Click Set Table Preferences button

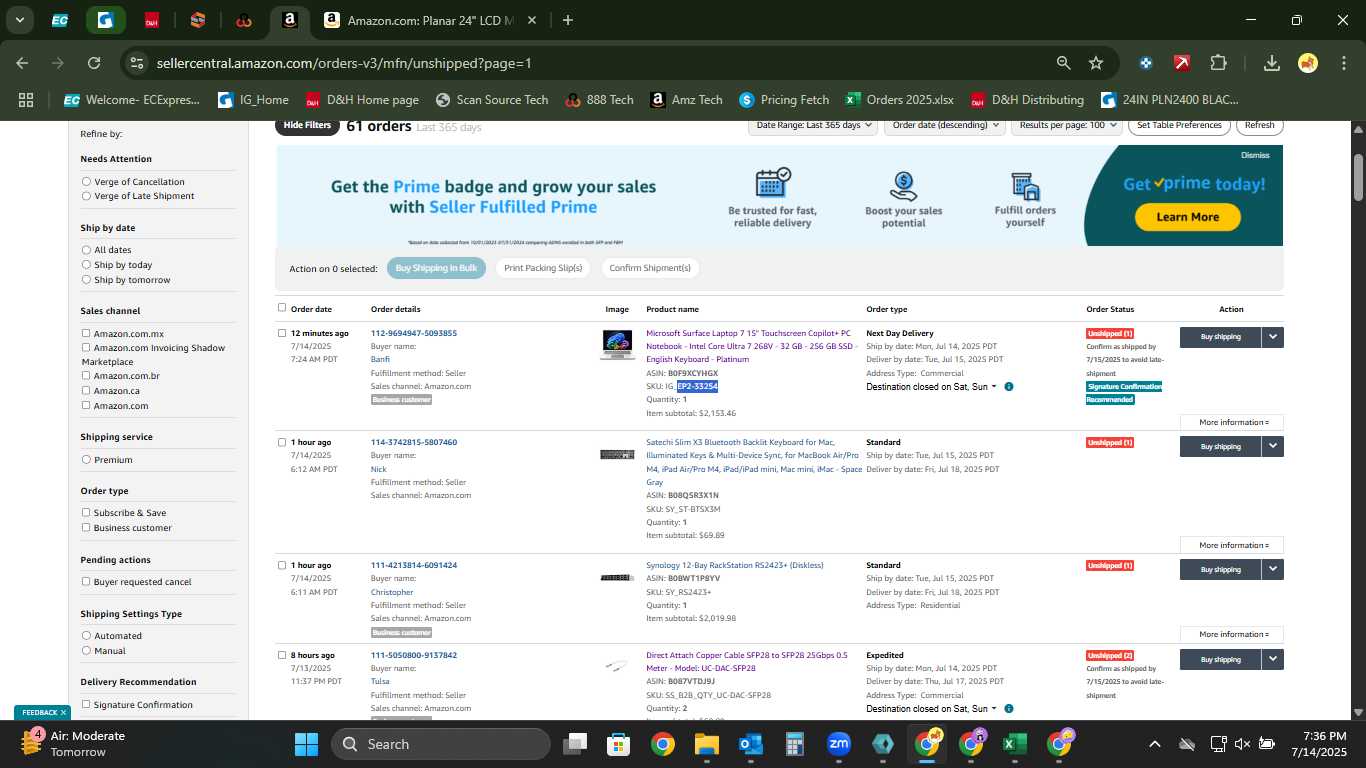(x=1180, y=125)
